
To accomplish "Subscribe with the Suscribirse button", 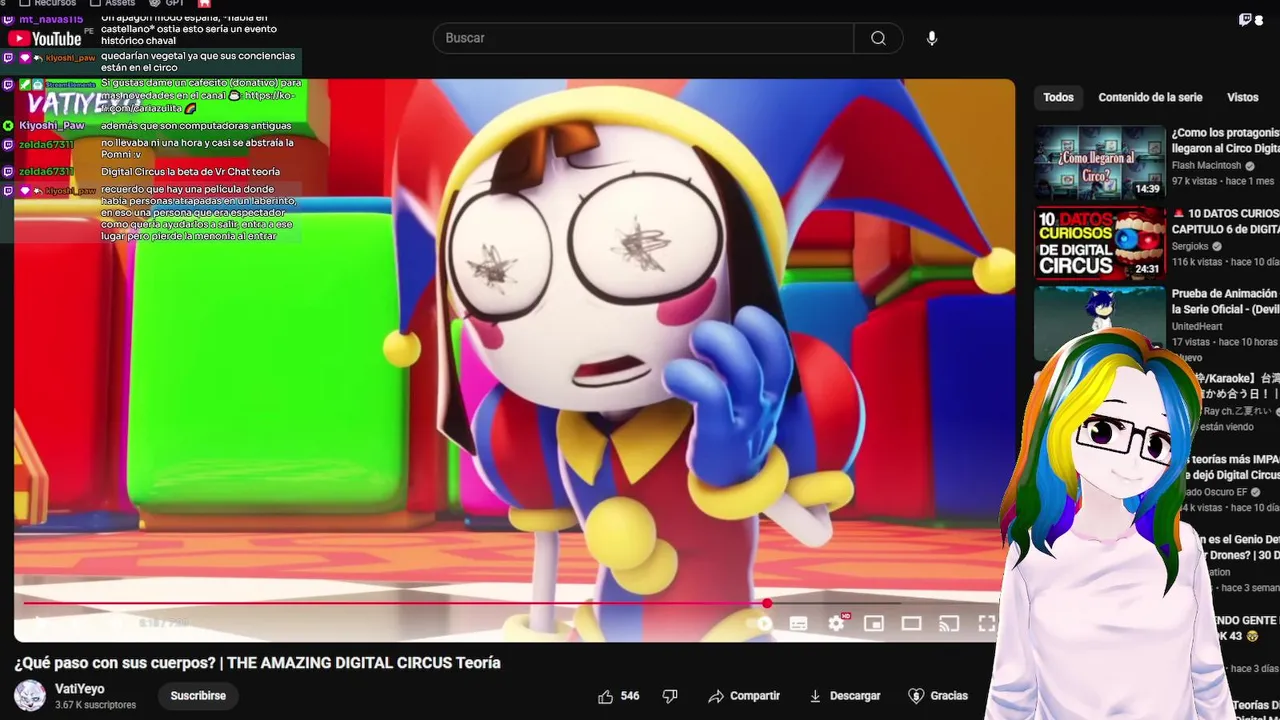I will pos(198,696).
